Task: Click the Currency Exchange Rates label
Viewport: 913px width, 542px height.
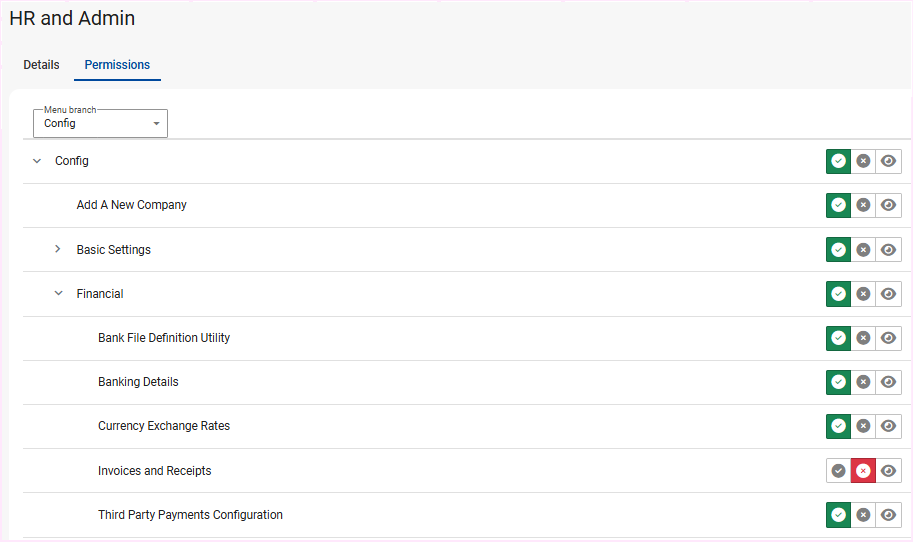Action: (x=164, y=426)
